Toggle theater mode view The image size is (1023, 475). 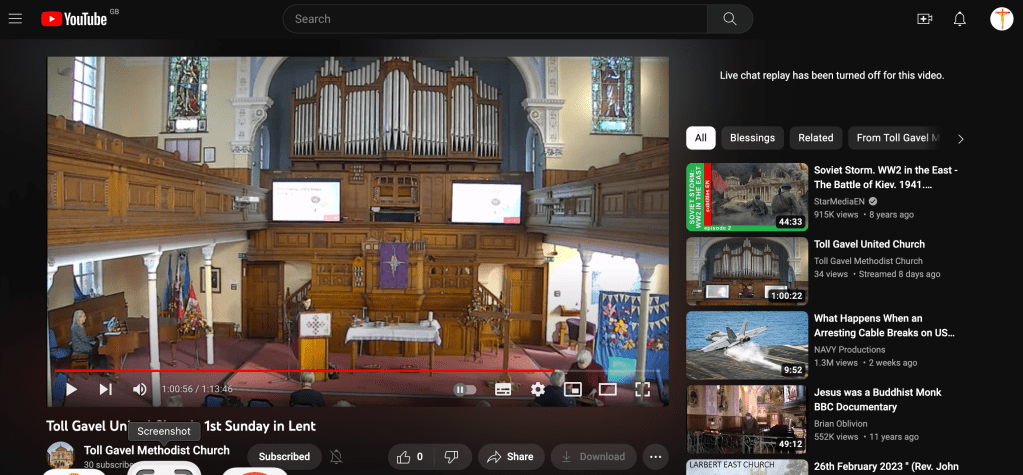tap(608, 389)
